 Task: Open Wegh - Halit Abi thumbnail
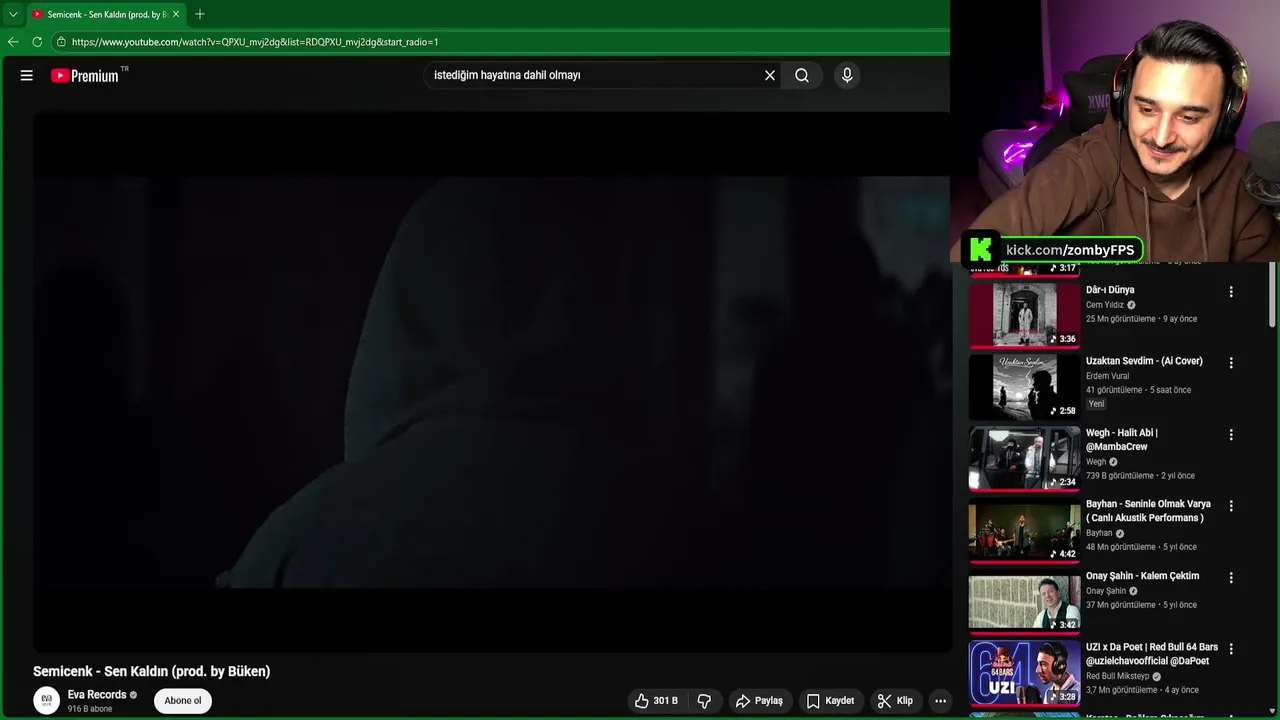pos(1024,458)
